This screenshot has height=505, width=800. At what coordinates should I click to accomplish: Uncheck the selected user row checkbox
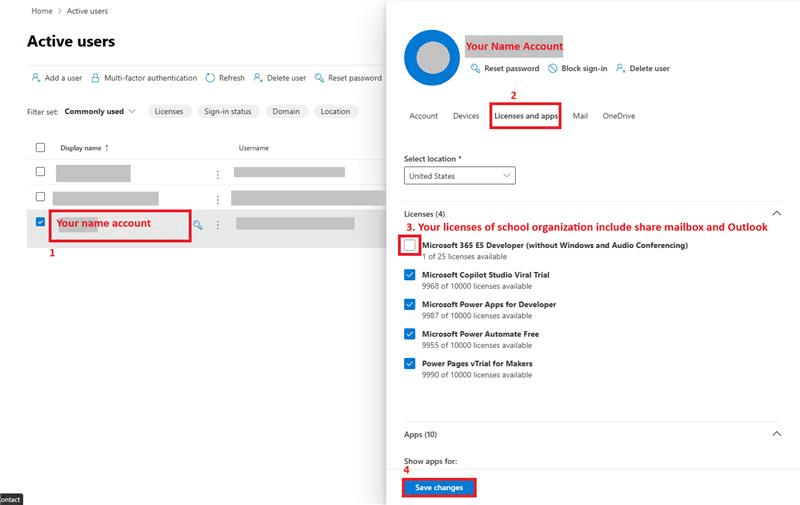tap(40, 222)
